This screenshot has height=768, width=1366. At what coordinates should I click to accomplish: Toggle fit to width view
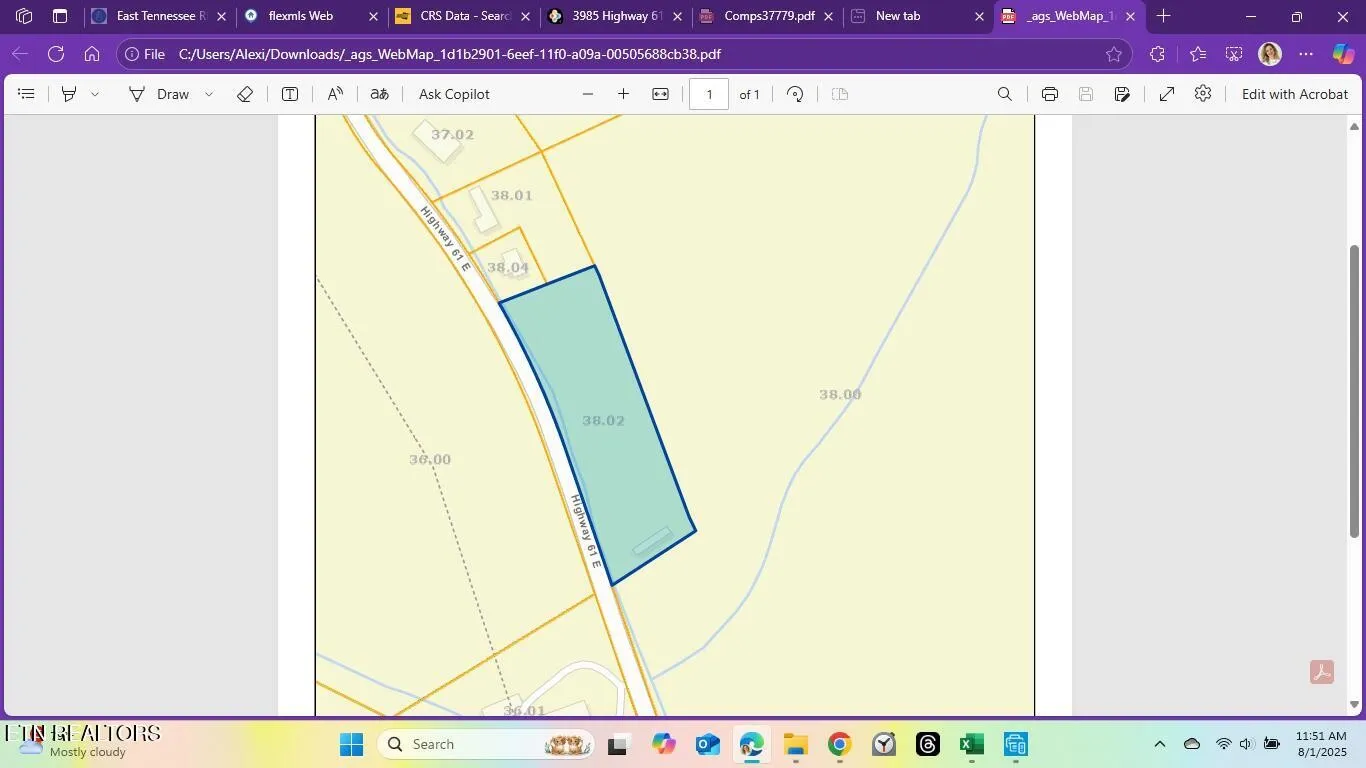point(660,94)
